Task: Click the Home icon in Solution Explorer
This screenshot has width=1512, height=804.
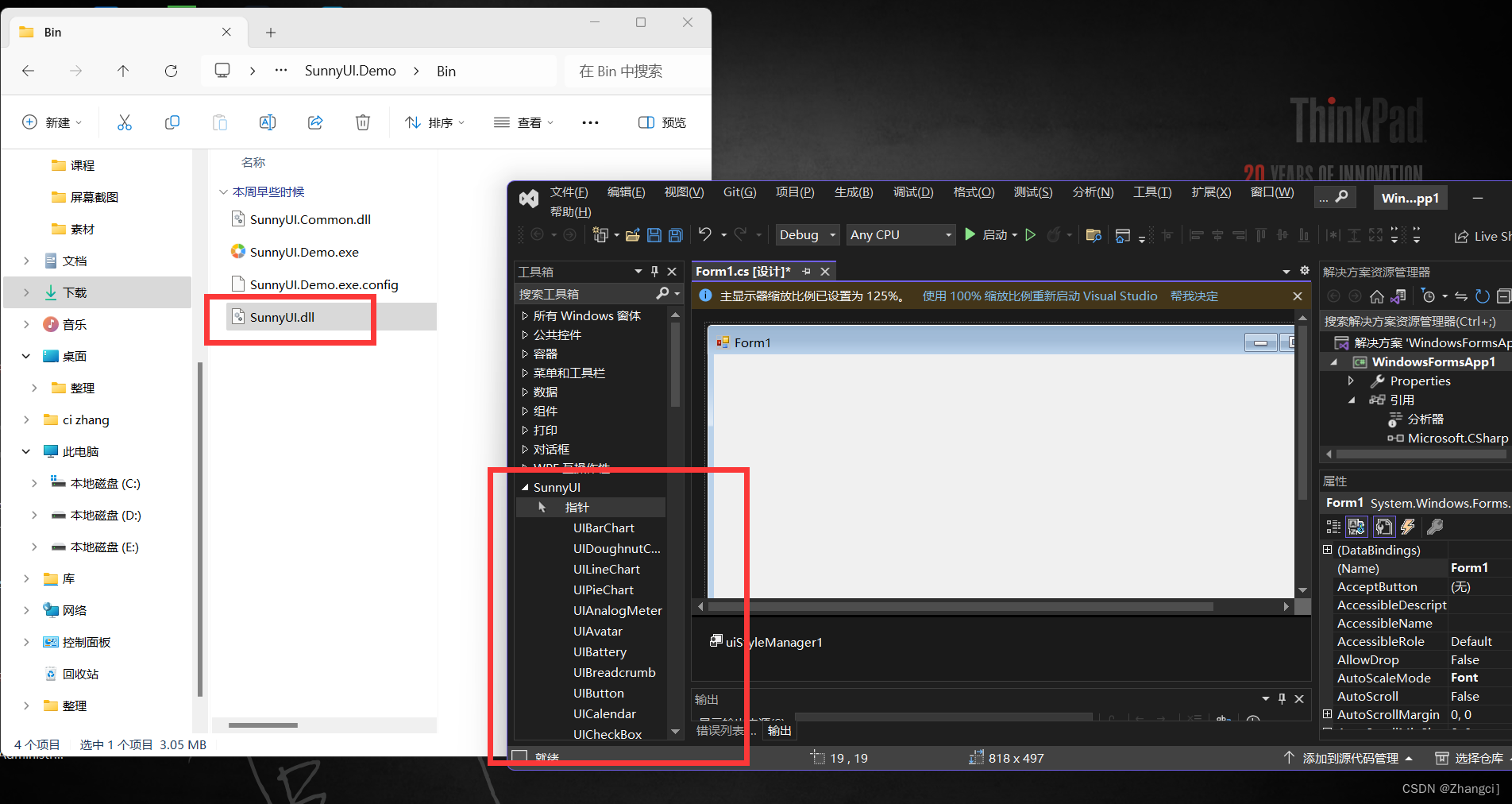Action: coord(1377,296)
